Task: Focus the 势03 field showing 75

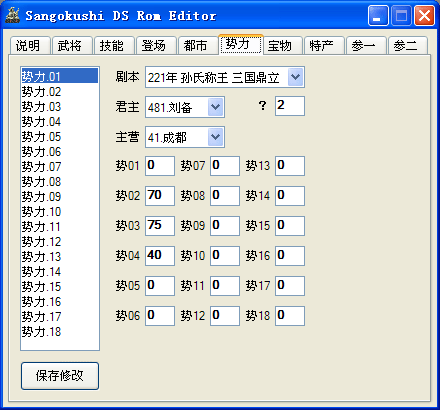Action: (160, 226)
